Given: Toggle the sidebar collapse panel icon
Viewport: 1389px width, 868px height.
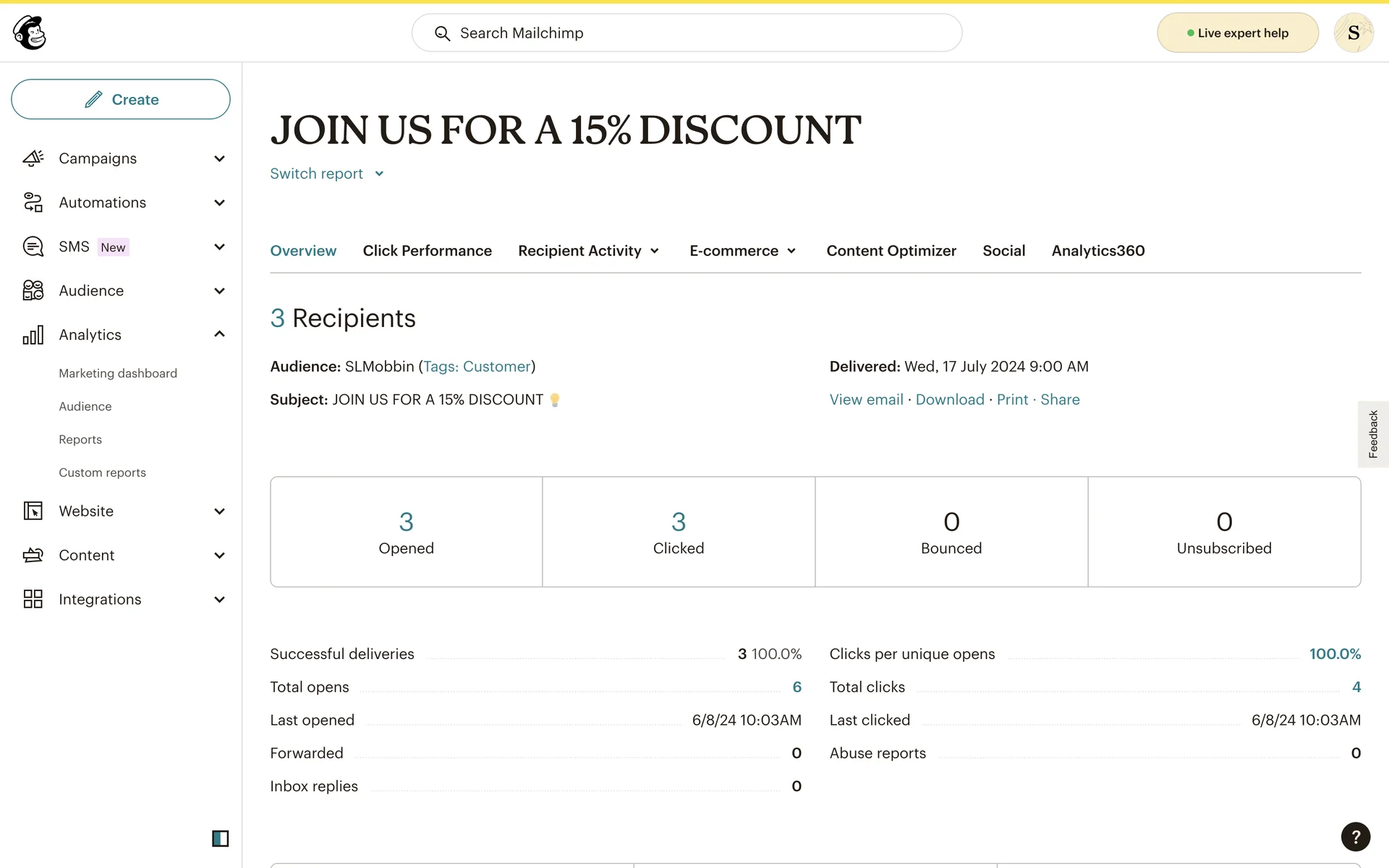Looking at the screenshot, I should point(220,838).
